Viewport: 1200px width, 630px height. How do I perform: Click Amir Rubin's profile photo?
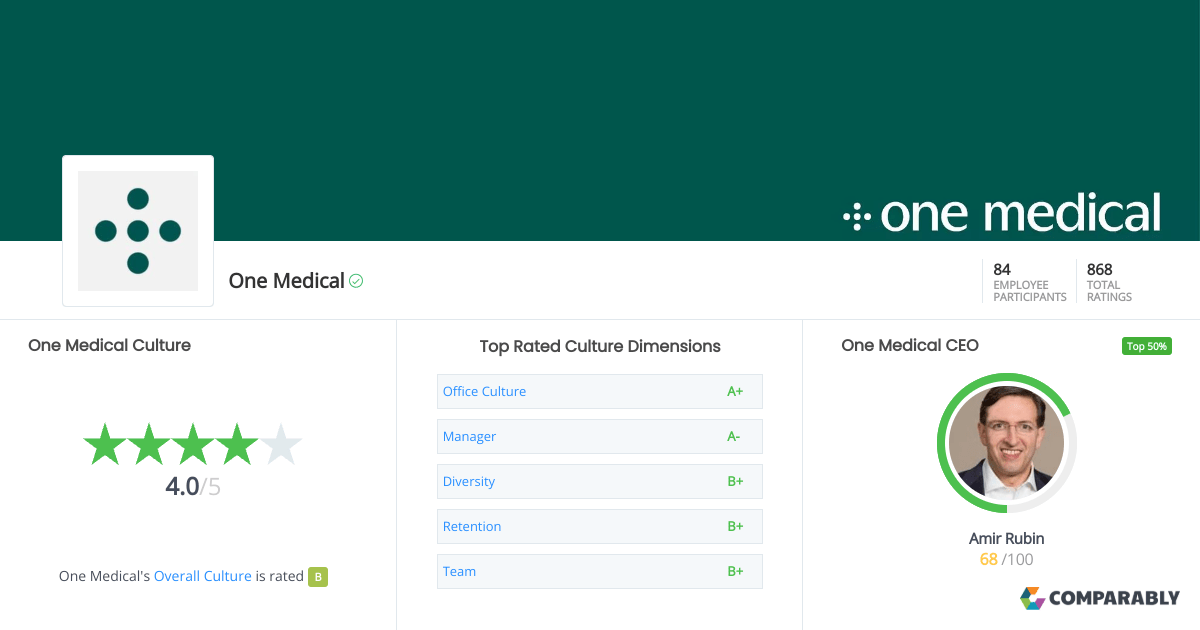1006,443
